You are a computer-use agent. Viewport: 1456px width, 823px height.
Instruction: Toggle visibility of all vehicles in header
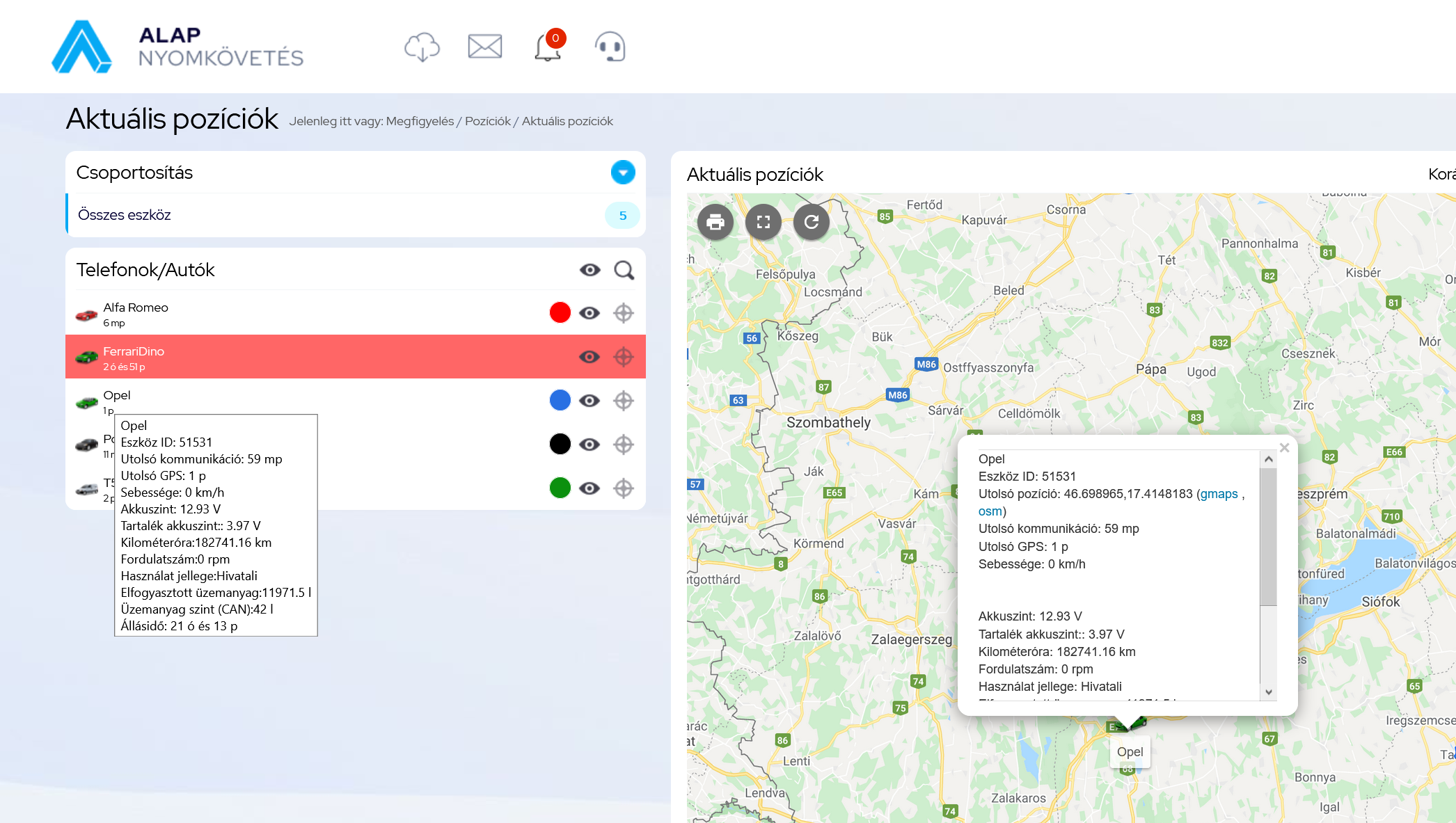click(x=589, y=270)
